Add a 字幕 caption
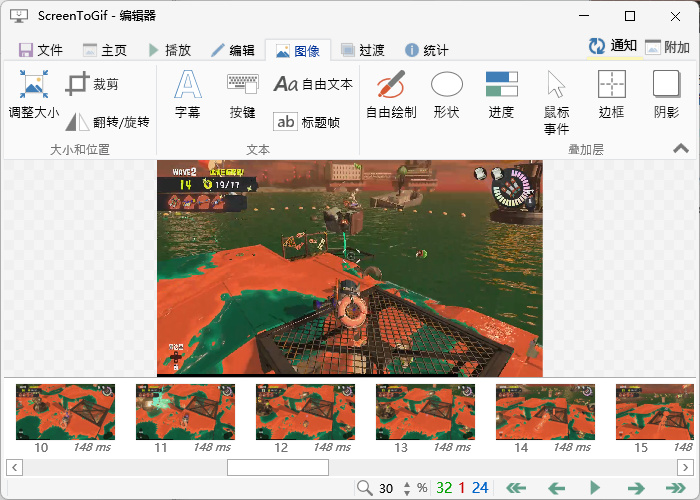 click(188, 95)
